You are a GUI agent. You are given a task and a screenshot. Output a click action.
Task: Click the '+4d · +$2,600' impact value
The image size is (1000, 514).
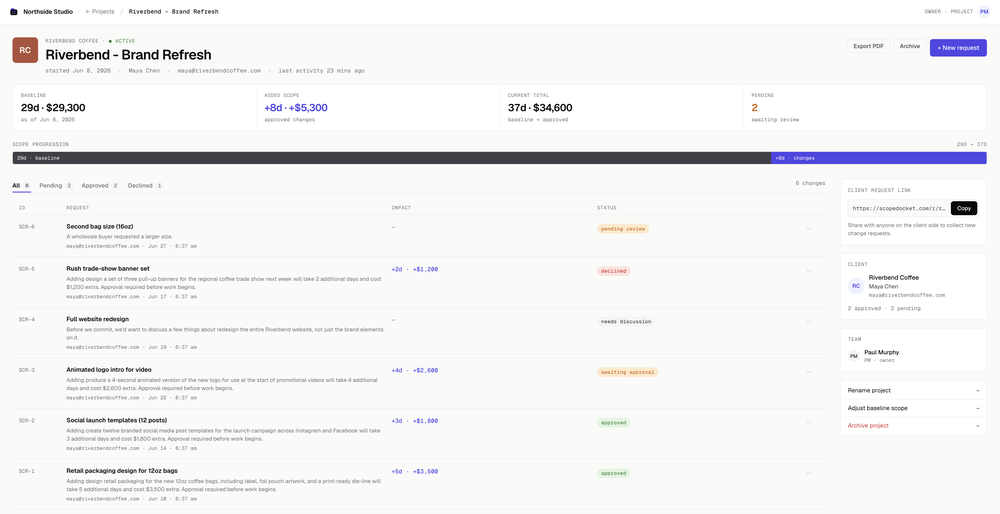415,371
